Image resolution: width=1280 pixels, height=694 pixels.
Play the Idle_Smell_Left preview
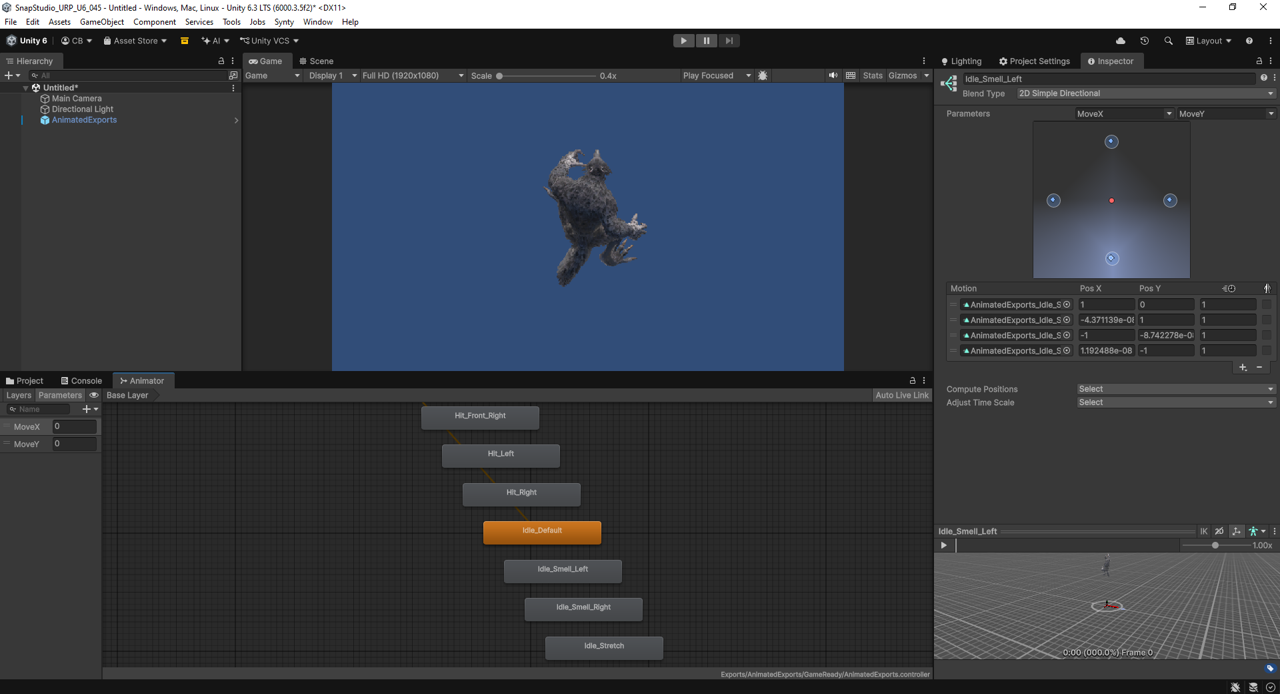[x=943, y=546]
